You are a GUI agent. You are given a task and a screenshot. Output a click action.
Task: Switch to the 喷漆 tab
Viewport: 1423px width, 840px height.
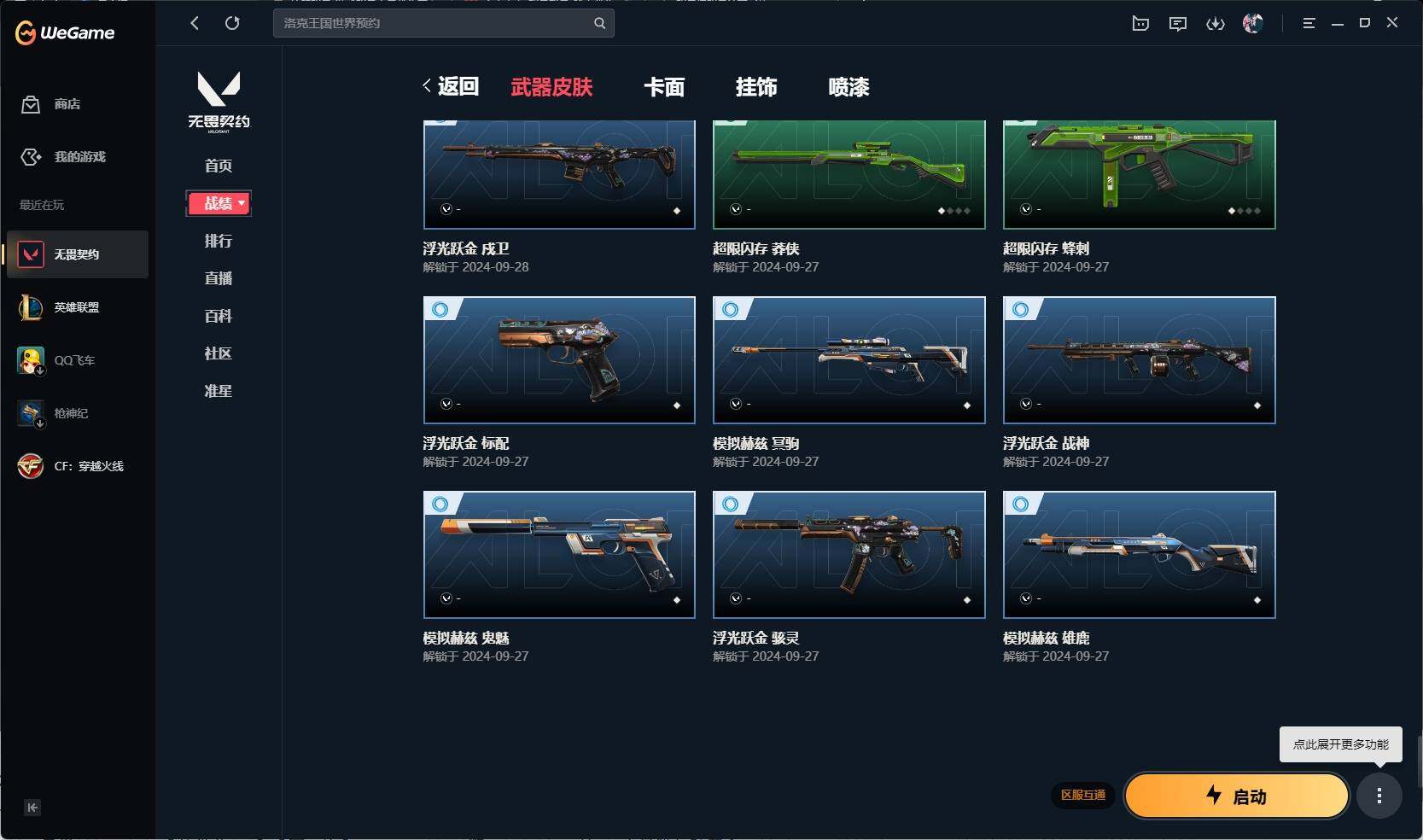[849, 87]
